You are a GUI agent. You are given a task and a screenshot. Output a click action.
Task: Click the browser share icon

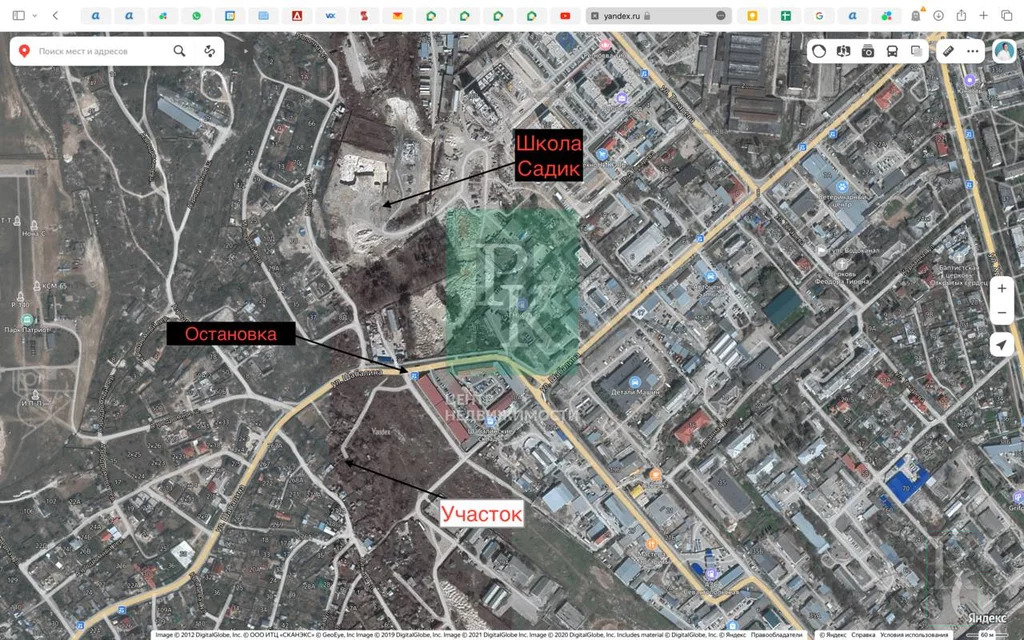[961, 15]
